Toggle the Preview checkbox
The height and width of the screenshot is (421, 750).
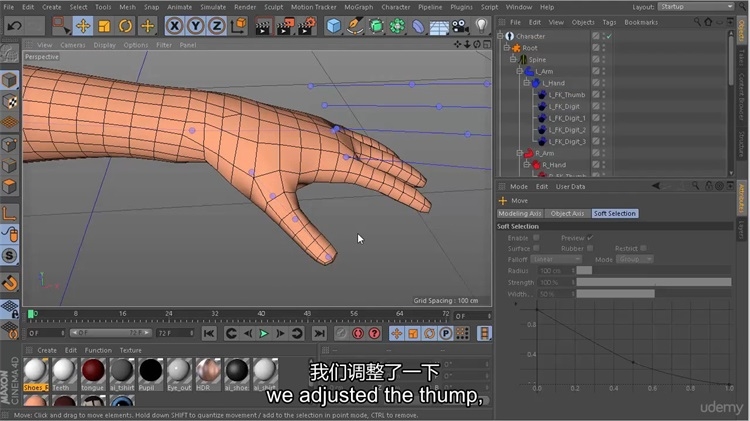click(590, 238)
